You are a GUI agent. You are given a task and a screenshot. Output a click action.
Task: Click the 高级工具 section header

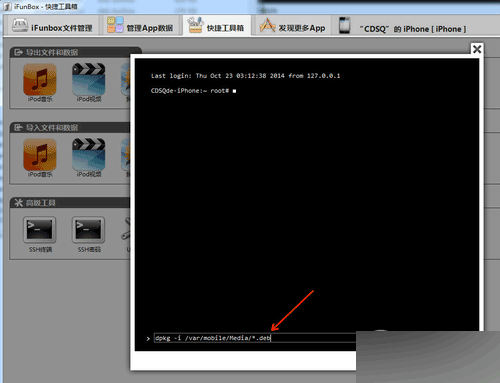[70, 203]
